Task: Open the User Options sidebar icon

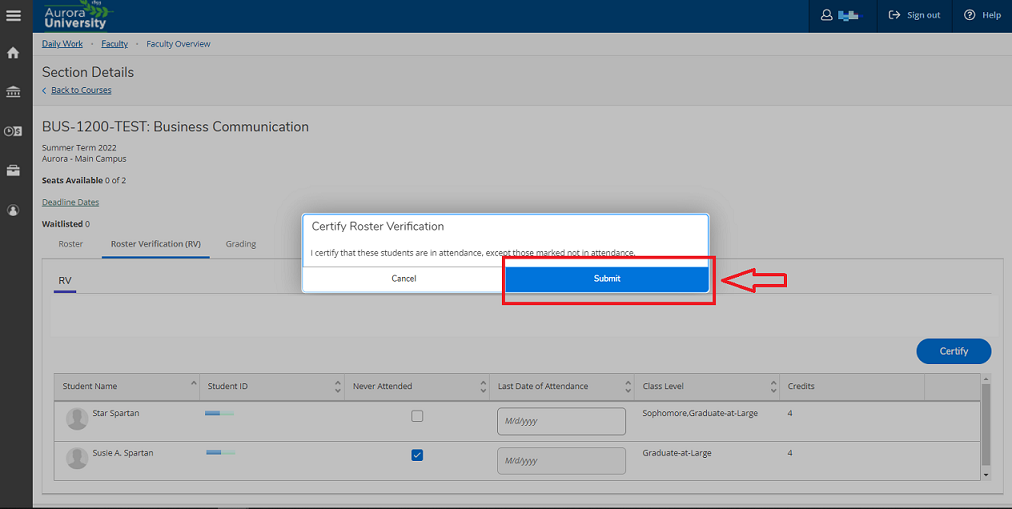Action: [13, 210]
